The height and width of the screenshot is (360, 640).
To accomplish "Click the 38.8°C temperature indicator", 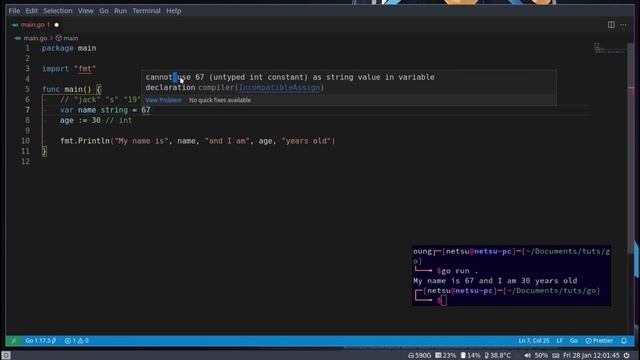I will tap(498, 356).
